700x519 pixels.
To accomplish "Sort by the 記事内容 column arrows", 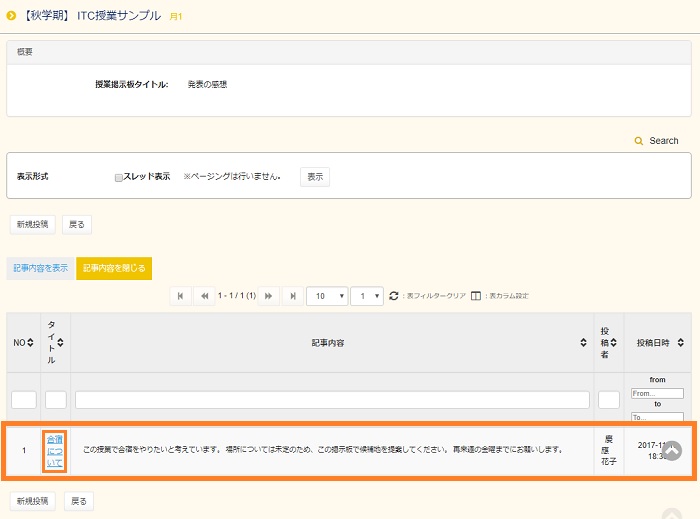I will point(583,343).
